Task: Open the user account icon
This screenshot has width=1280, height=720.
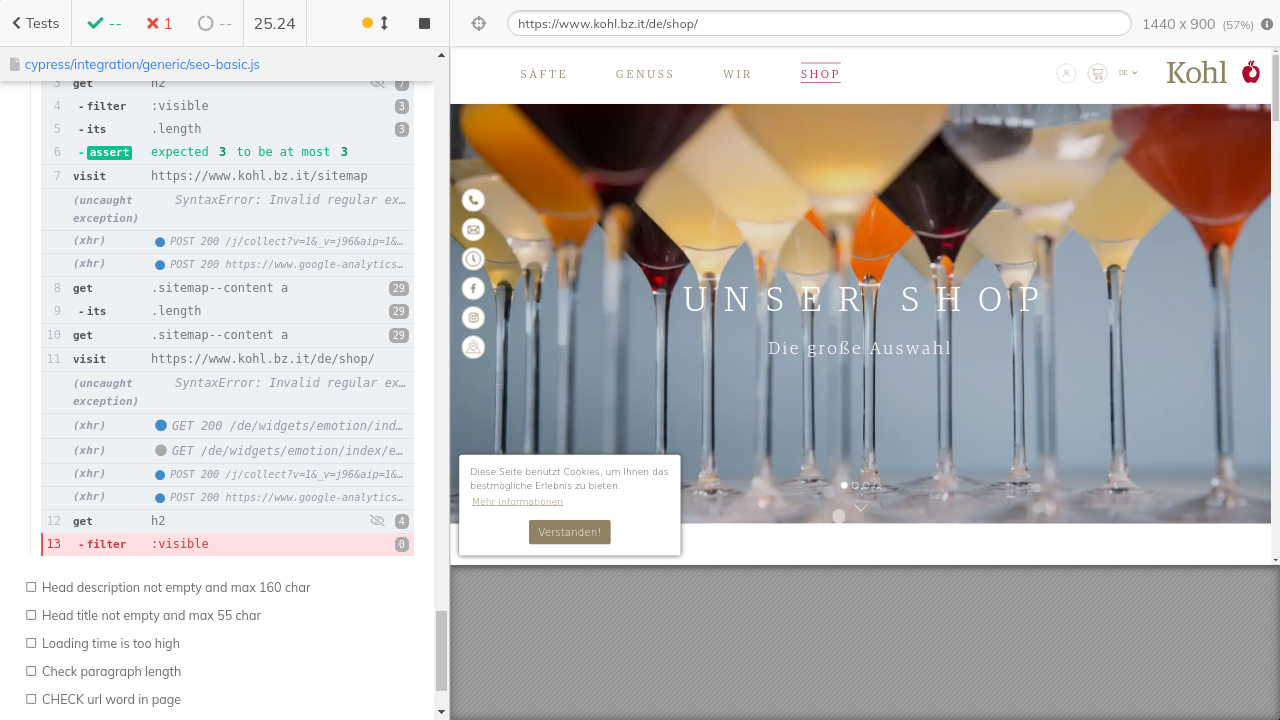Action: (x=1066, y=73)
